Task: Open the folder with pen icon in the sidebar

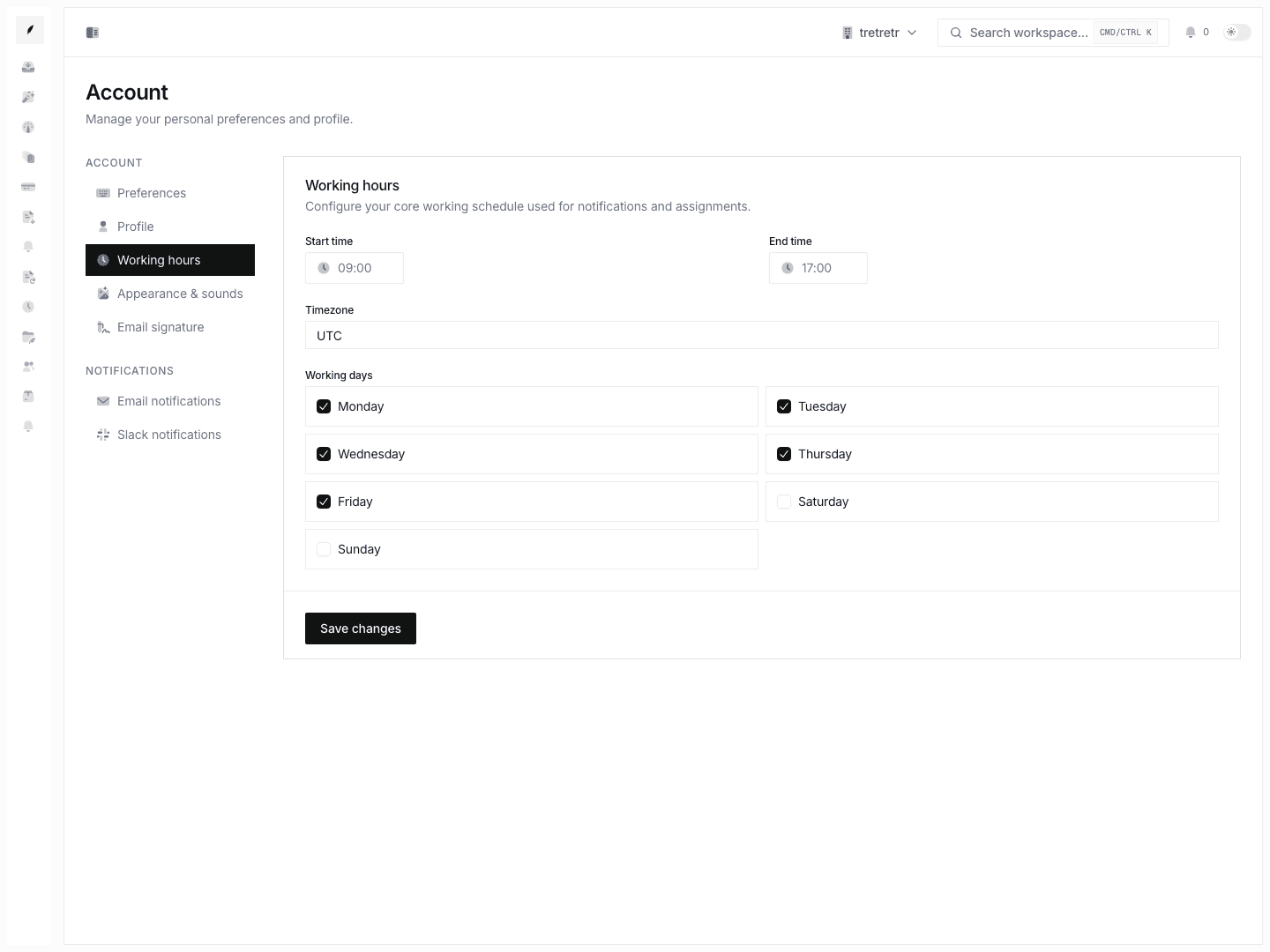Action: click(x=28, y=337)
